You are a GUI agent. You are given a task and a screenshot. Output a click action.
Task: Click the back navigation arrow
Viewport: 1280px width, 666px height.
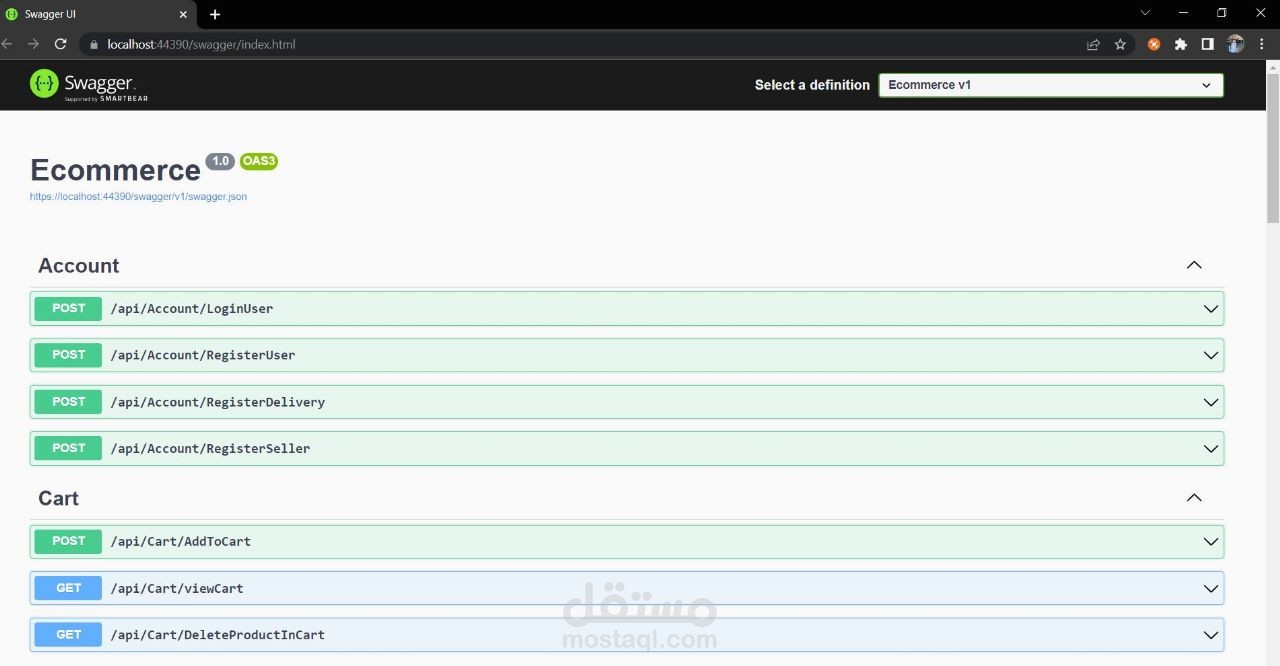click(8, 44)
